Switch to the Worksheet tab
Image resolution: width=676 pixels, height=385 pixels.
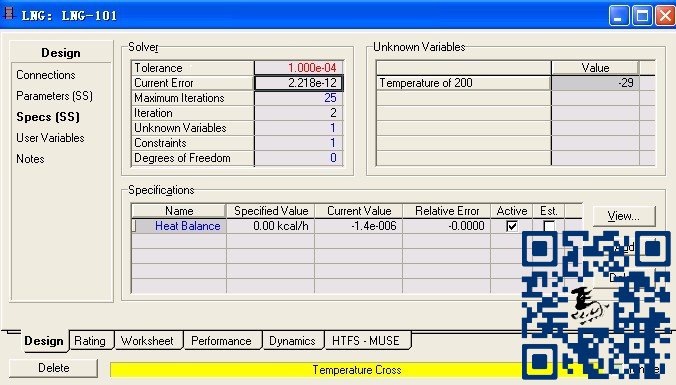[x=147, y=341]
